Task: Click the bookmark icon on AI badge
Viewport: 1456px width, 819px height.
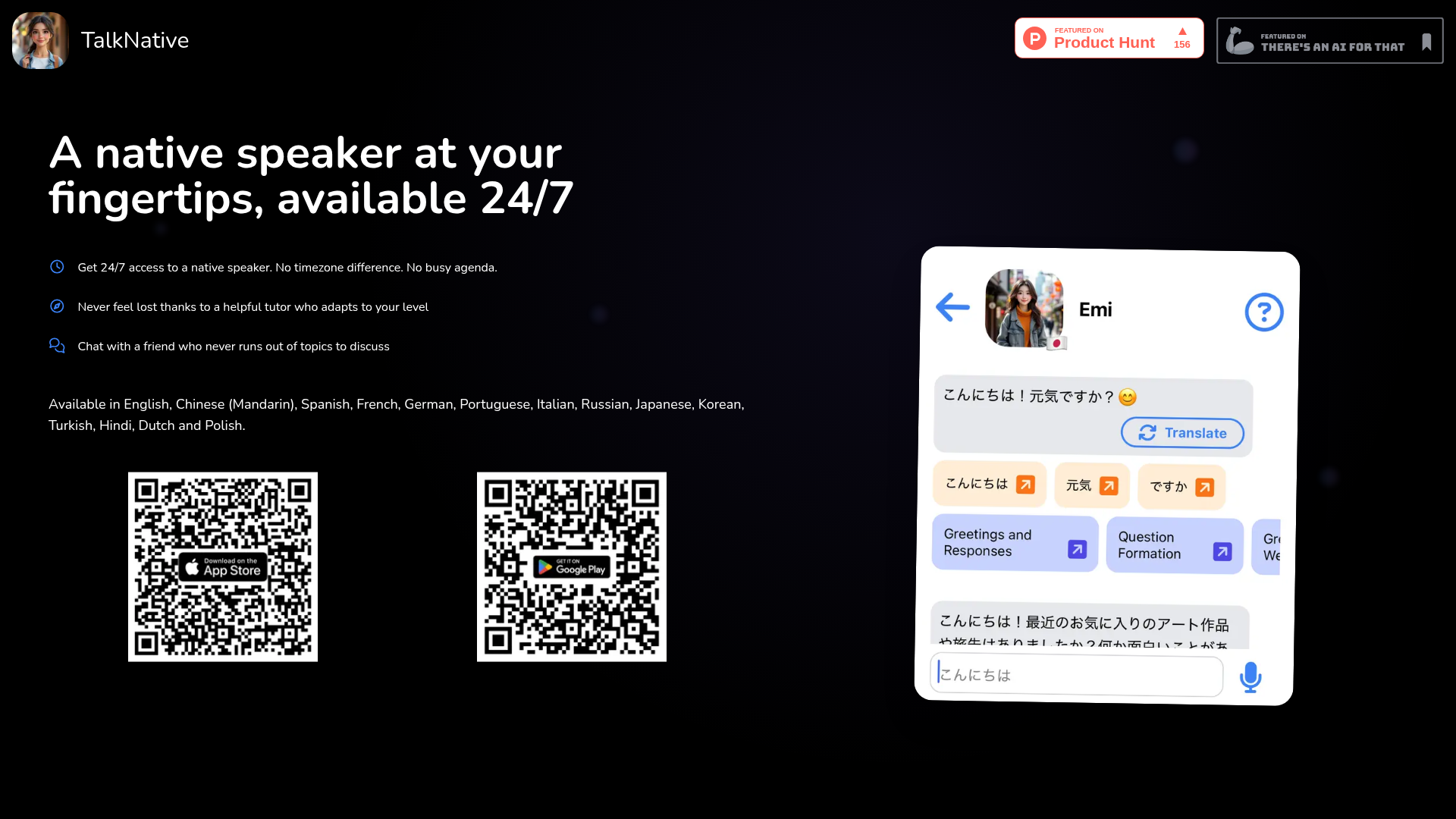Action: (1426, 42)
